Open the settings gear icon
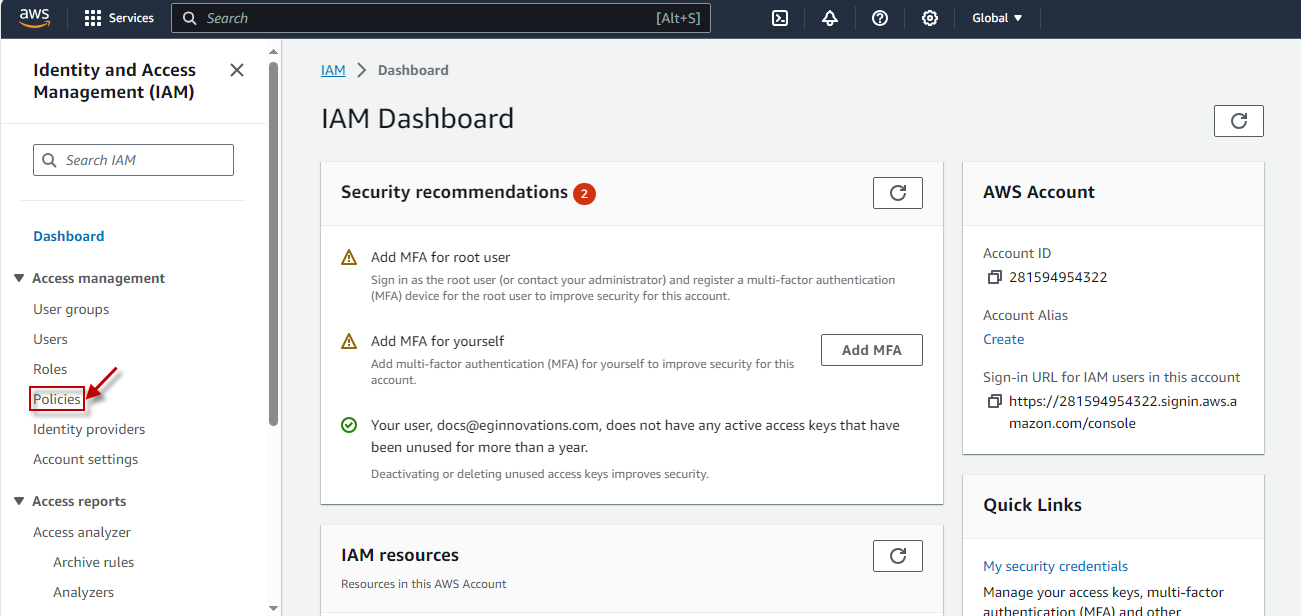Viewport: 1301px width, 616px height. pyautogui.click(x=930, y=18)
